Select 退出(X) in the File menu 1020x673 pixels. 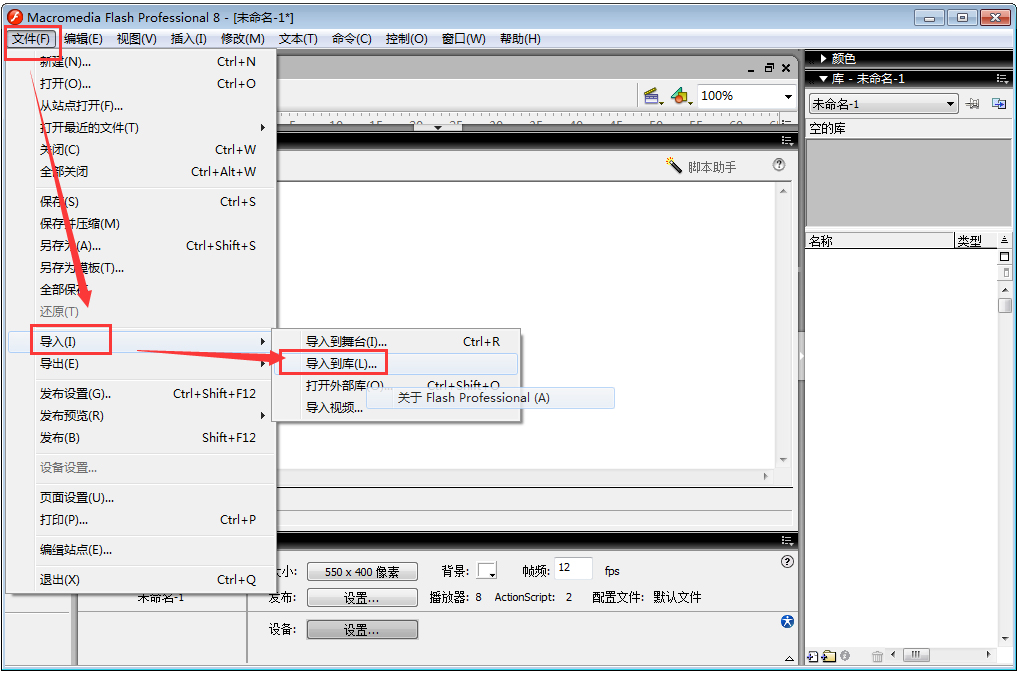coord(142,579)
